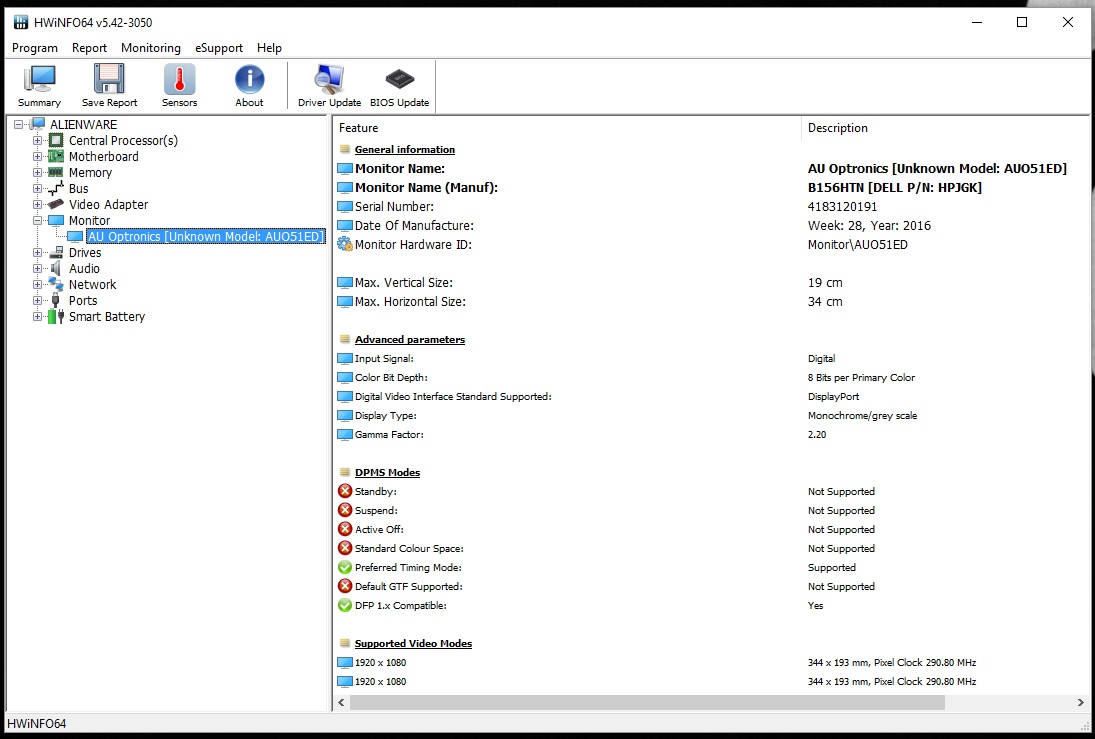Expand the Ports node
This screenshot has height=739, width=1095.
point(38,300)
